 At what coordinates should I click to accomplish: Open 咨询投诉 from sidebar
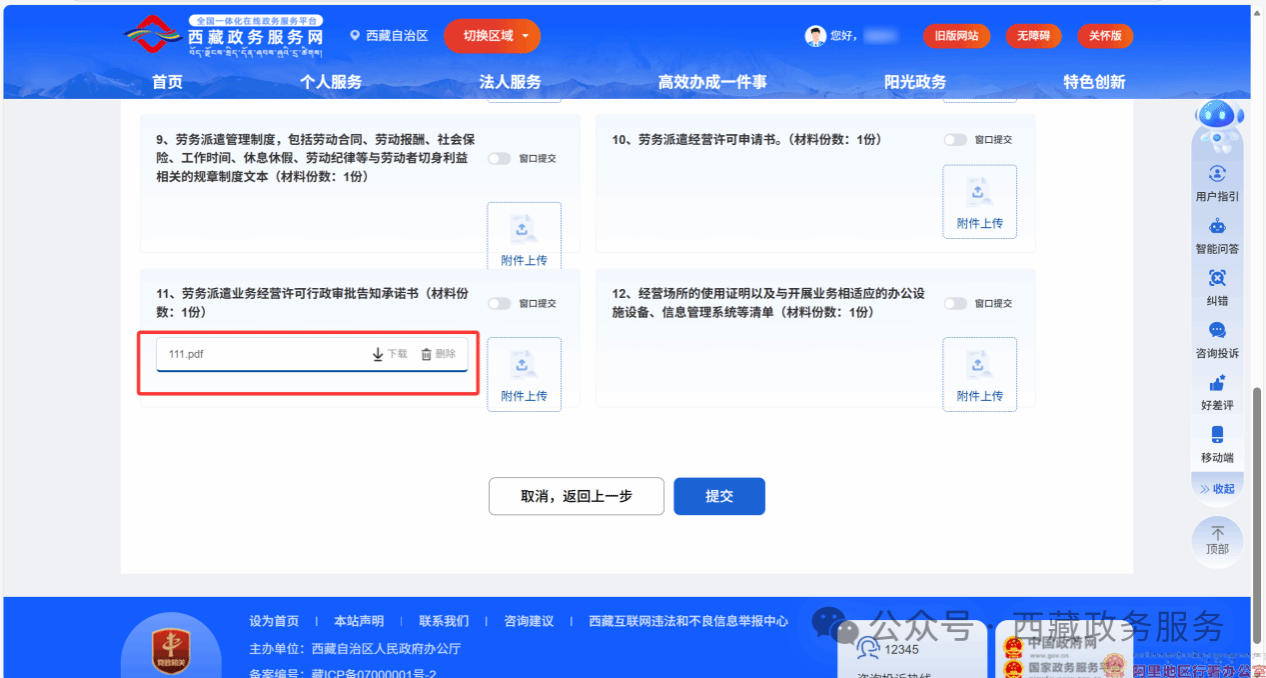[x=1217, y=331]
